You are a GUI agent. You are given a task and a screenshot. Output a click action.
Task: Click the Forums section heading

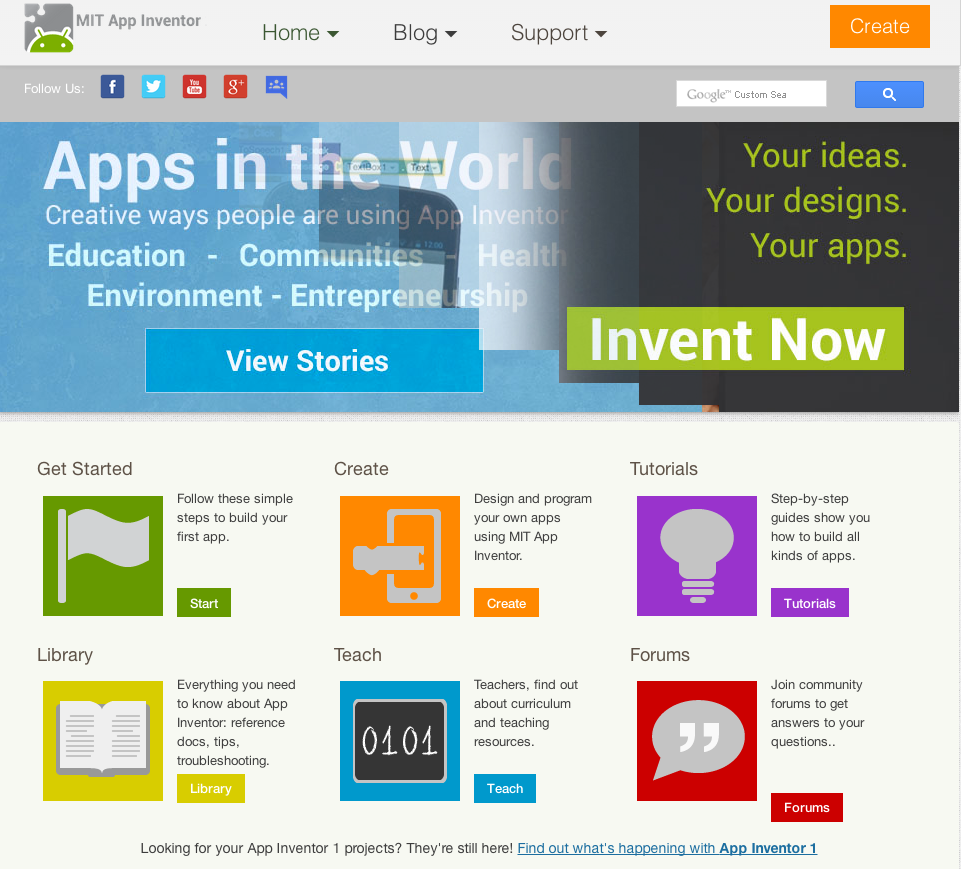coord(659,655)
